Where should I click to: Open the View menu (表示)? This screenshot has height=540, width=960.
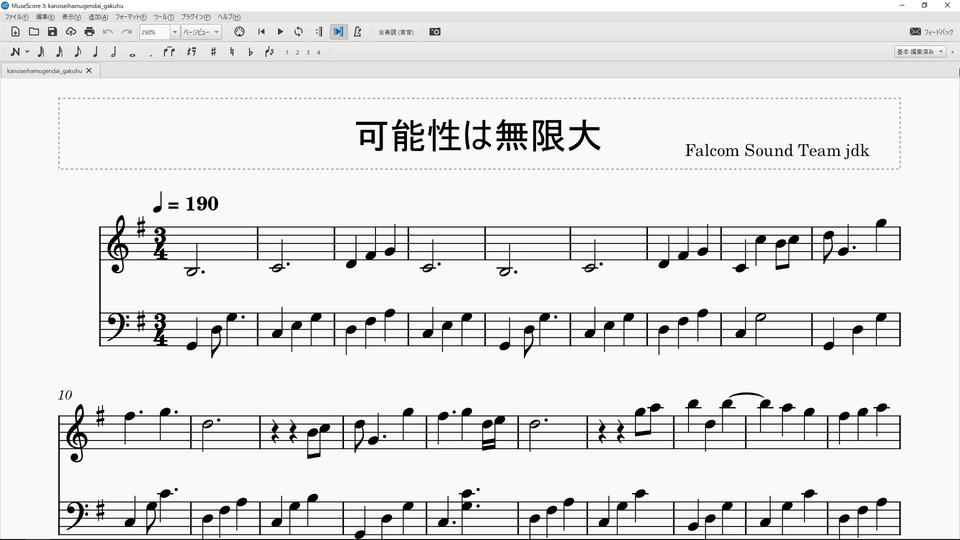click(x=71, y=17)
